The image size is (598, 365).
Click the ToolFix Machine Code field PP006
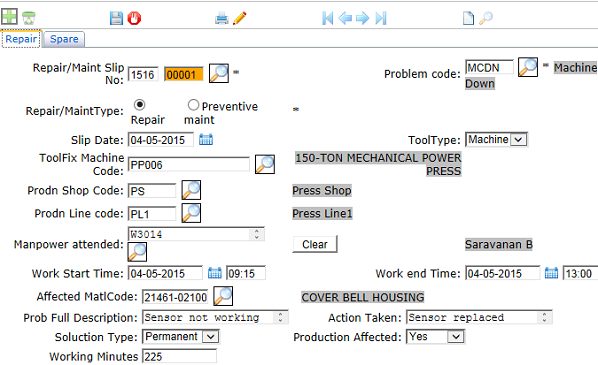pos(188,165)
